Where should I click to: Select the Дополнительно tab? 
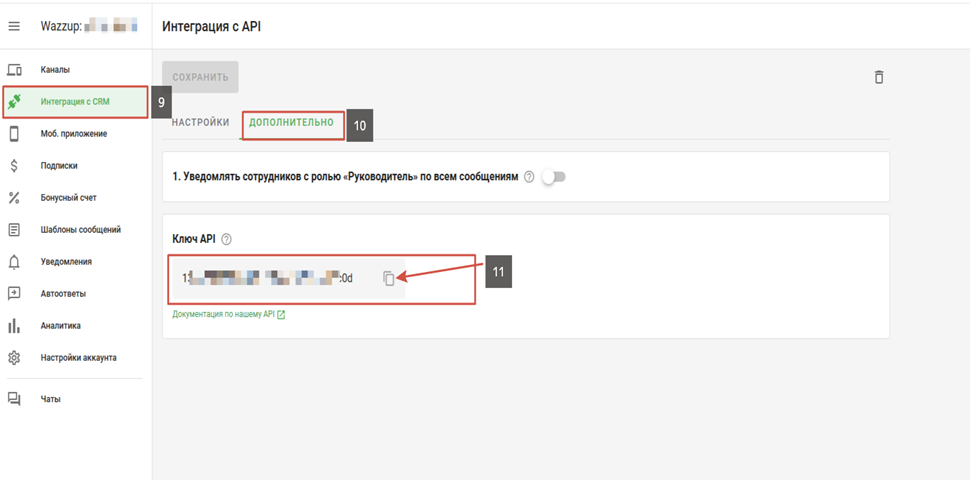coord(291,122)
